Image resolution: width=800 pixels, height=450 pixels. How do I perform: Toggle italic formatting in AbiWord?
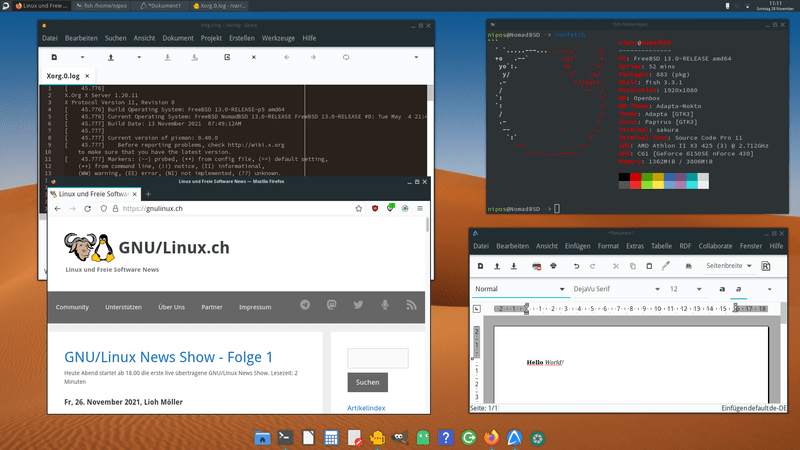coord(738,289)
